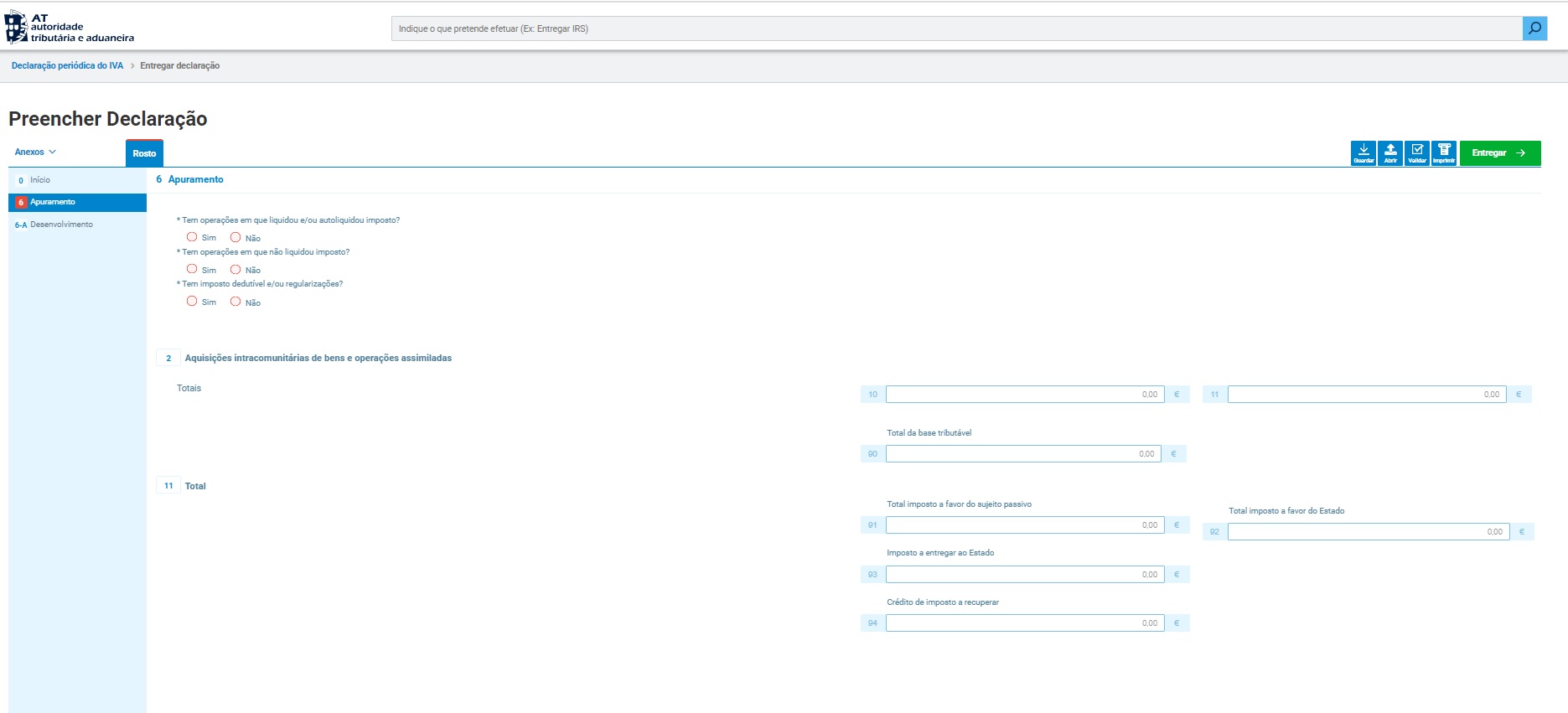Click the Abrir (open file) icon

tap(1390, 153)
